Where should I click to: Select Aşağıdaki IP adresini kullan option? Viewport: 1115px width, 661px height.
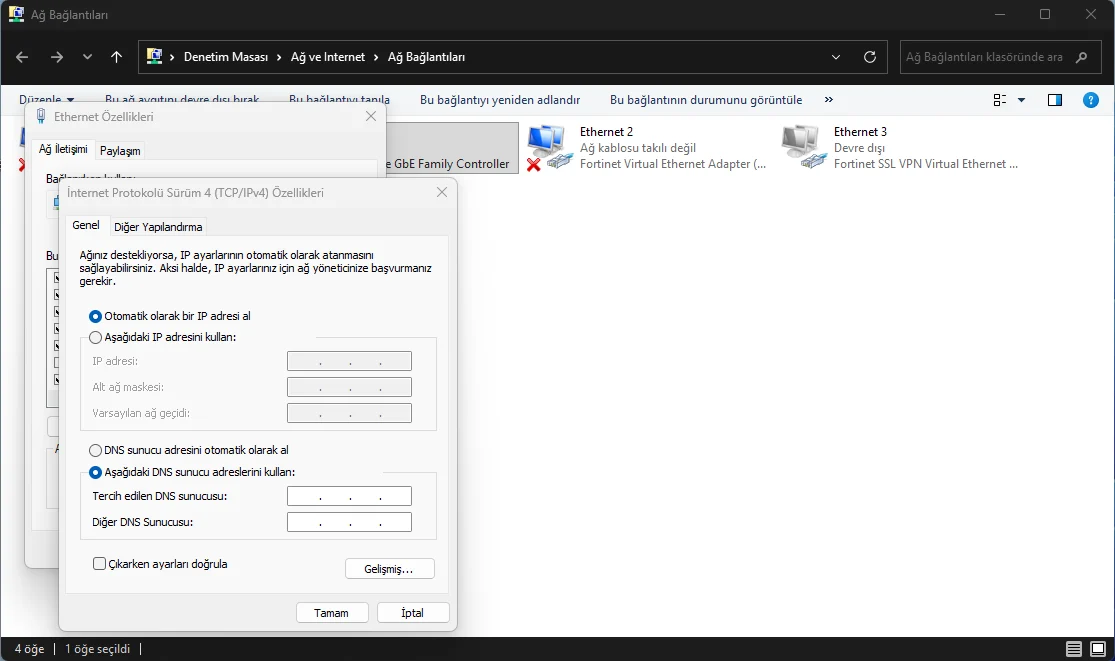162,337
